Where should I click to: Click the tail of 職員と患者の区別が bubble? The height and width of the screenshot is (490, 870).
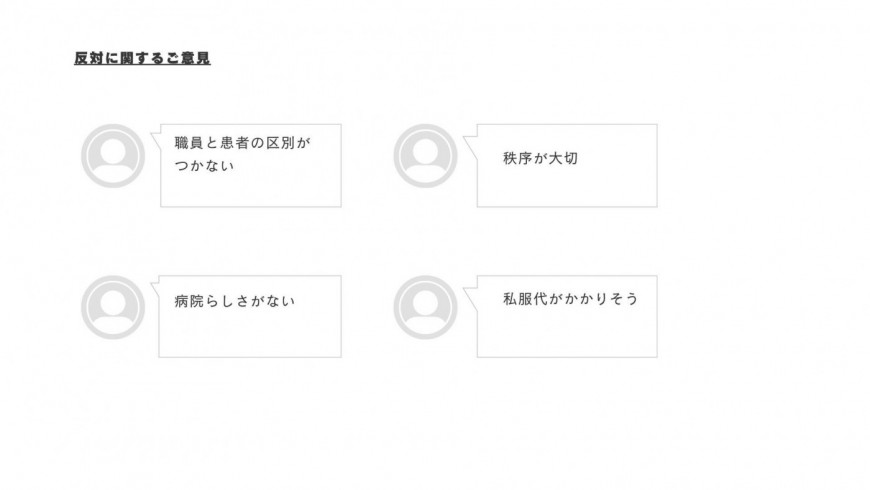pos(156,138)
